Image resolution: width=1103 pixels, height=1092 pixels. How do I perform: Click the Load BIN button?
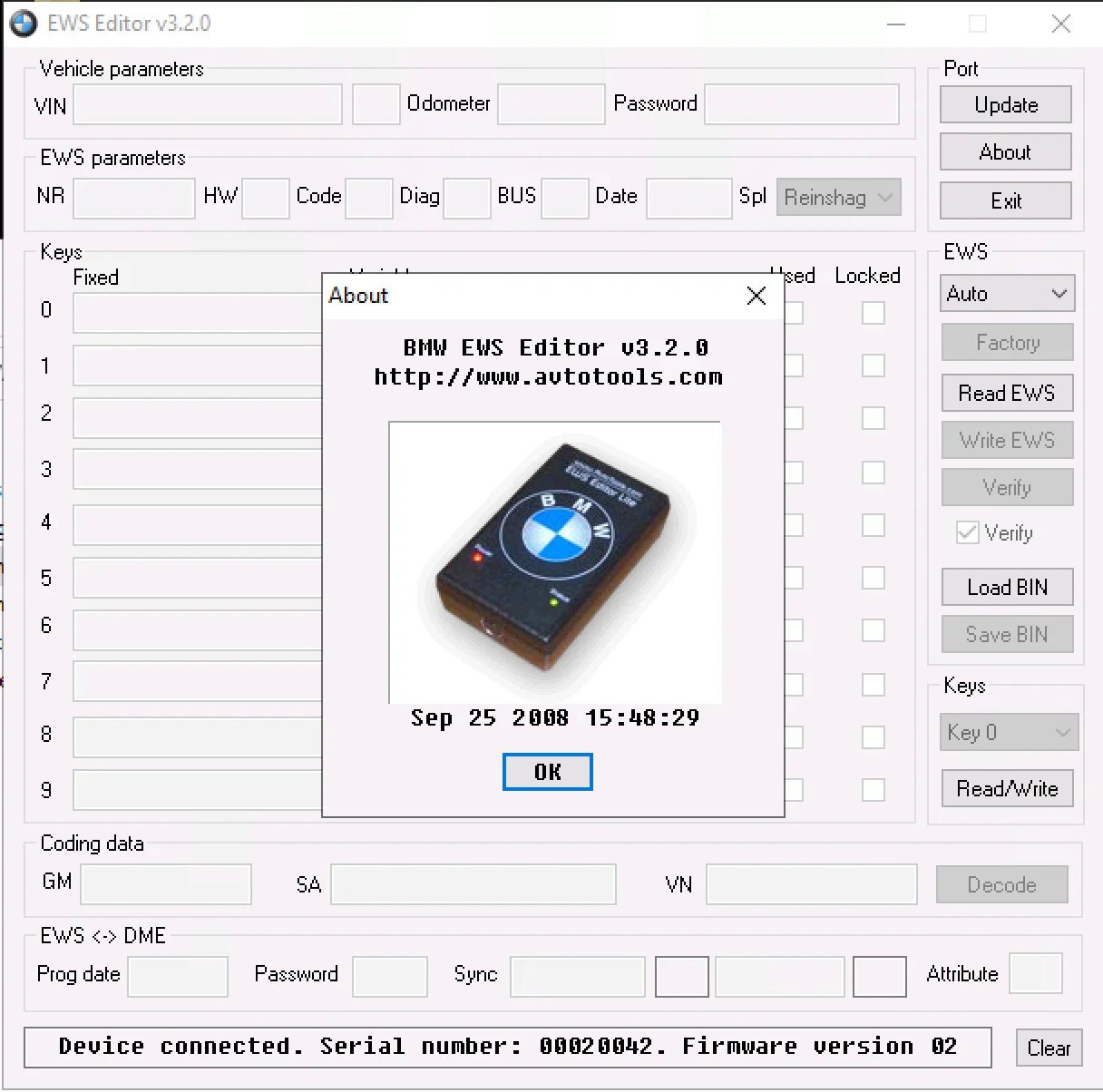coord(1008,587)
